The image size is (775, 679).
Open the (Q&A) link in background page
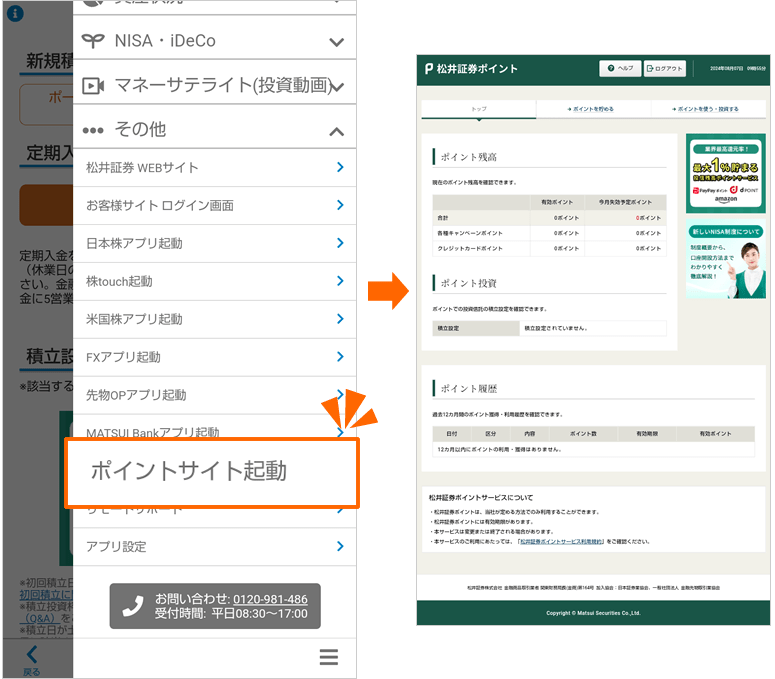[x=40, y=618]
